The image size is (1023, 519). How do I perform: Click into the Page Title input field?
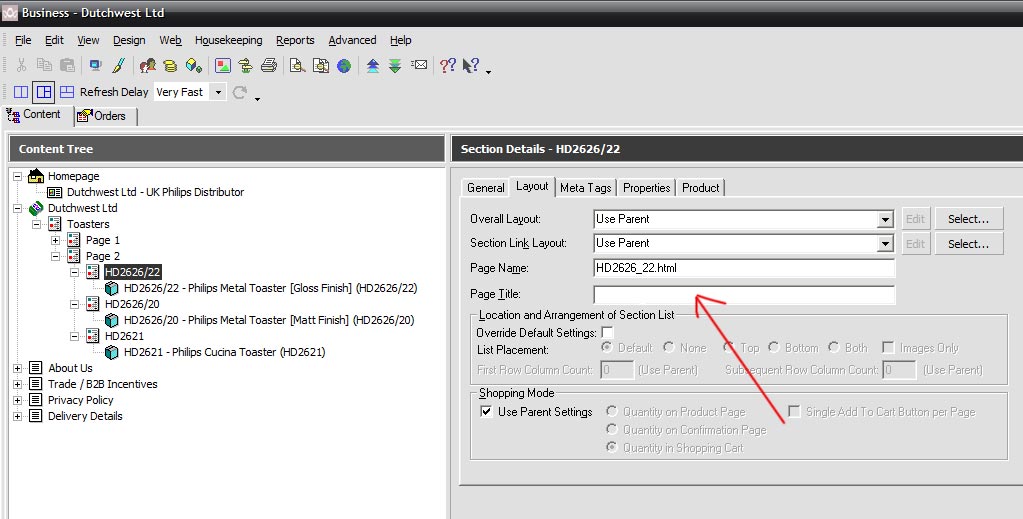(744, 294)
